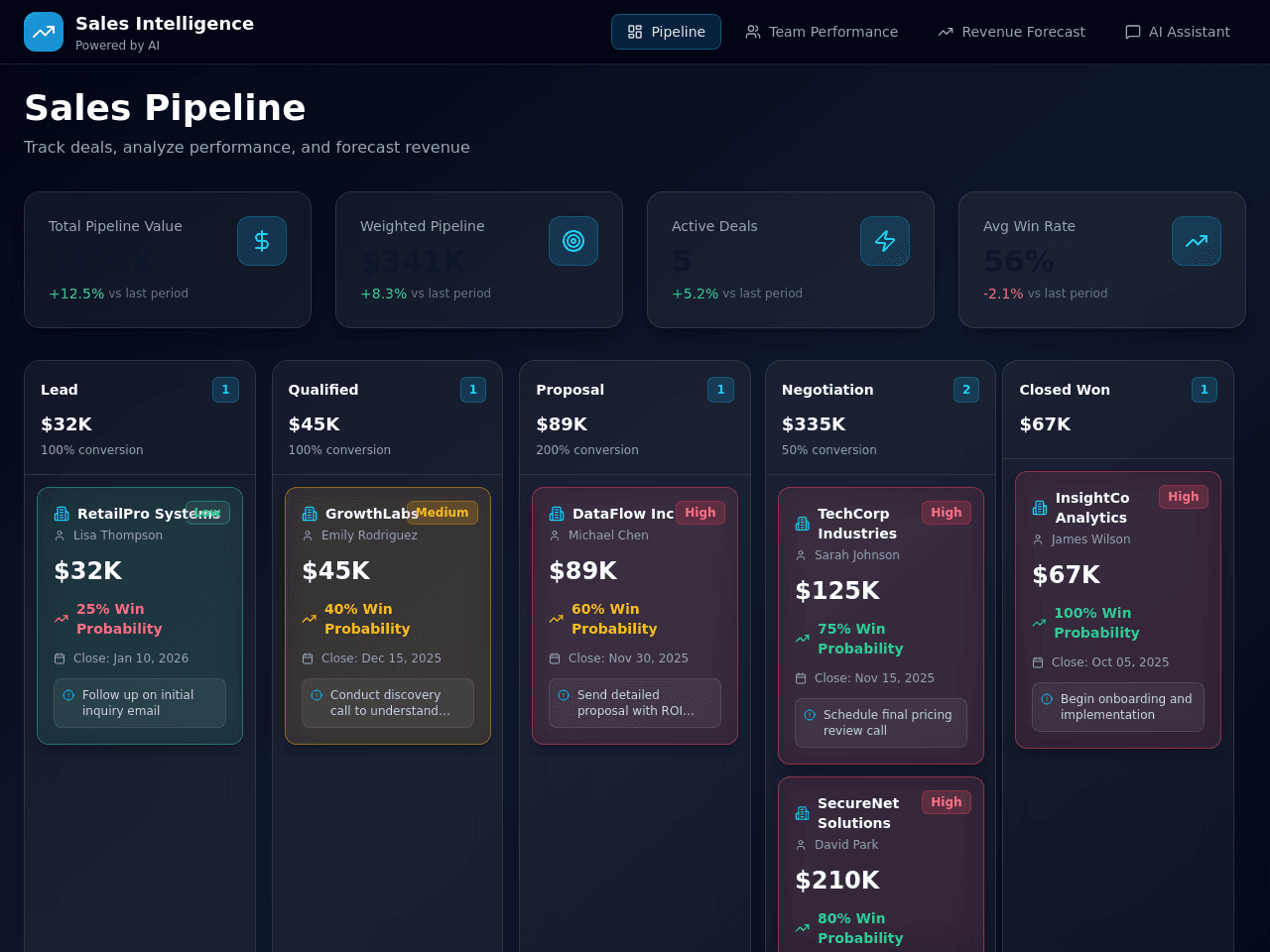The image size is (1270, 952).
Task: Open the 'Begin onboarding and implementation' action
Action: coord(1118,707)
